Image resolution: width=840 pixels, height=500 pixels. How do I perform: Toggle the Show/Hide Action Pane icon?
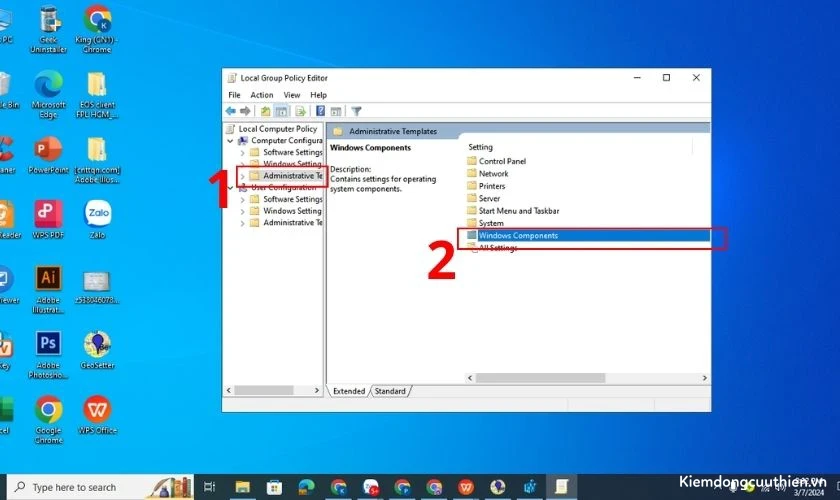coord(336,111)
